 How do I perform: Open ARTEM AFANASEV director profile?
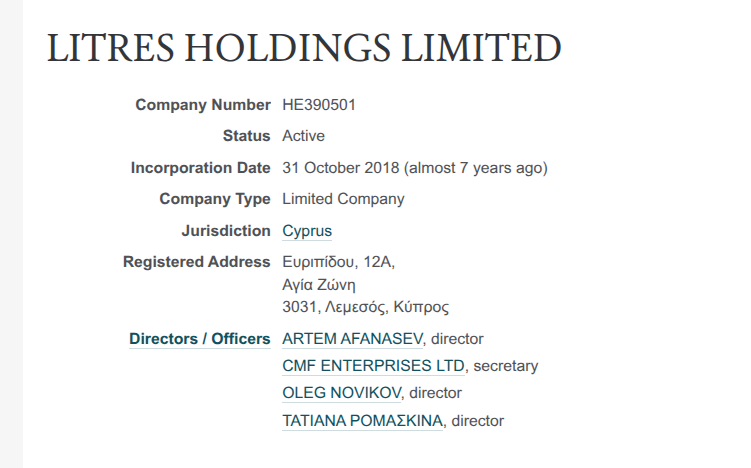(x=353, y=339)
